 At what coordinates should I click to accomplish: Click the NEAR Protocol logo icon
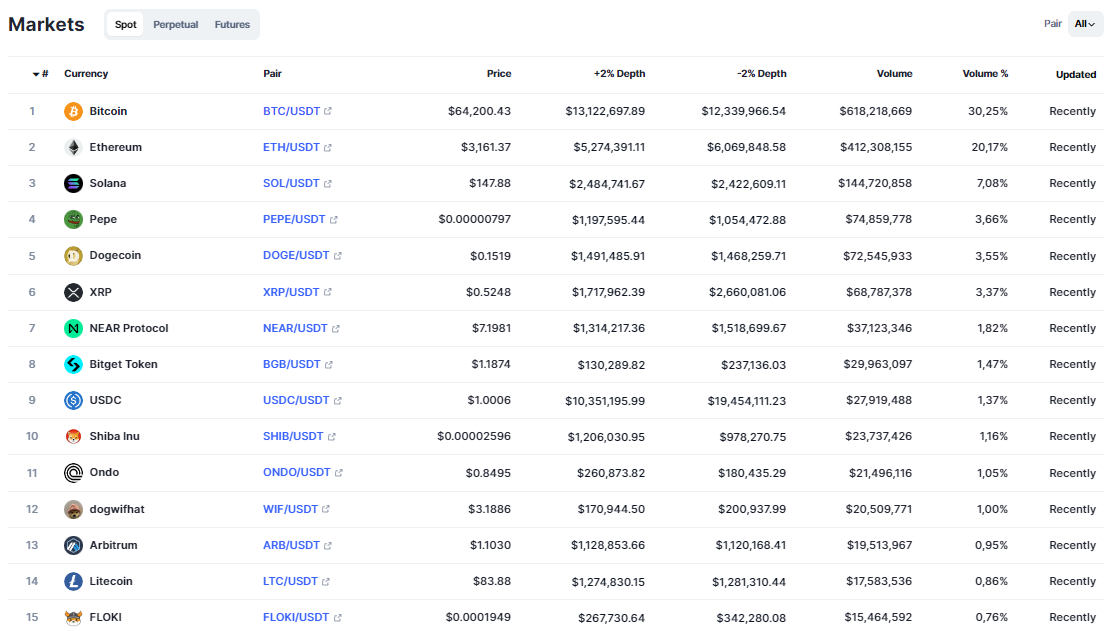click(73, 328)
